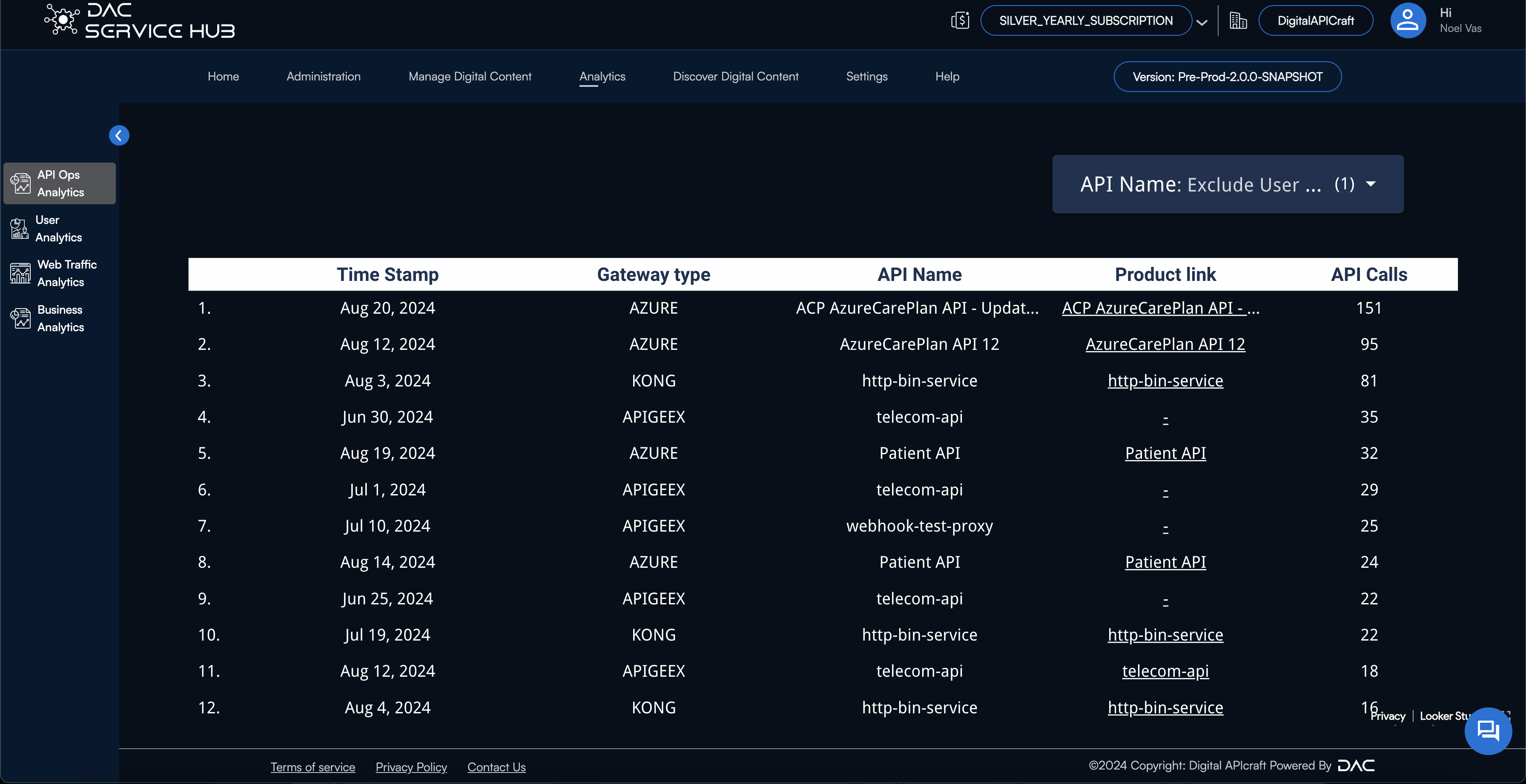Click the API Ops Analytics icon
1526x784 pixels.
pos(21,183)
